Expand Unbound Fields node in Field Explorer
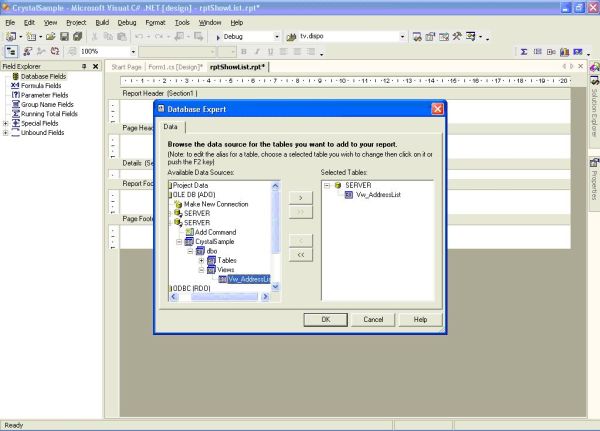This screenshot has height=431, width=600. pos(5,133)
